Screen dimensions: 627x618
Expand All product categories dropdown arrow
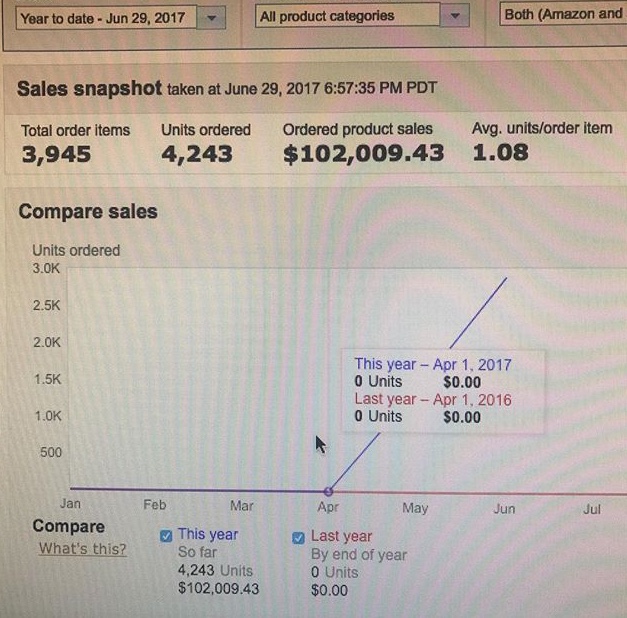(x=455, y=16)
